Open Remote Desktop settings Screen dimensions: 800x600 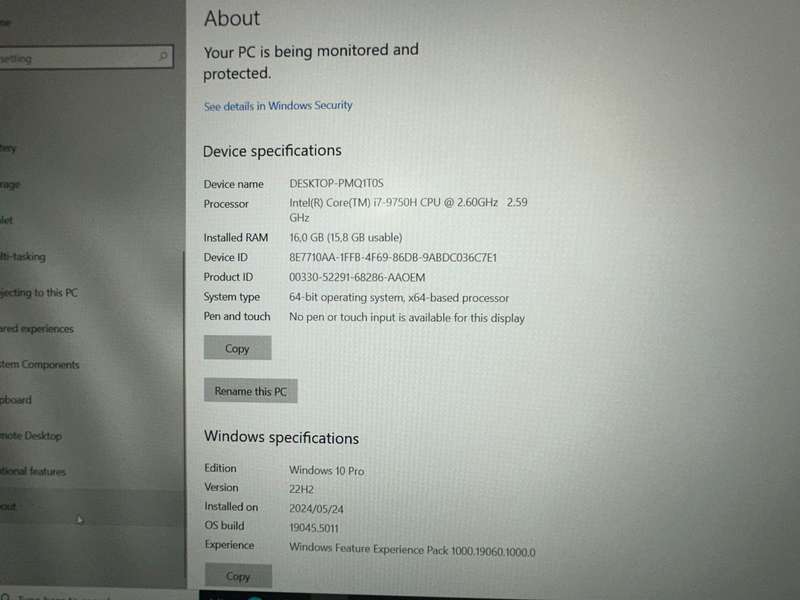coord(31,435)
